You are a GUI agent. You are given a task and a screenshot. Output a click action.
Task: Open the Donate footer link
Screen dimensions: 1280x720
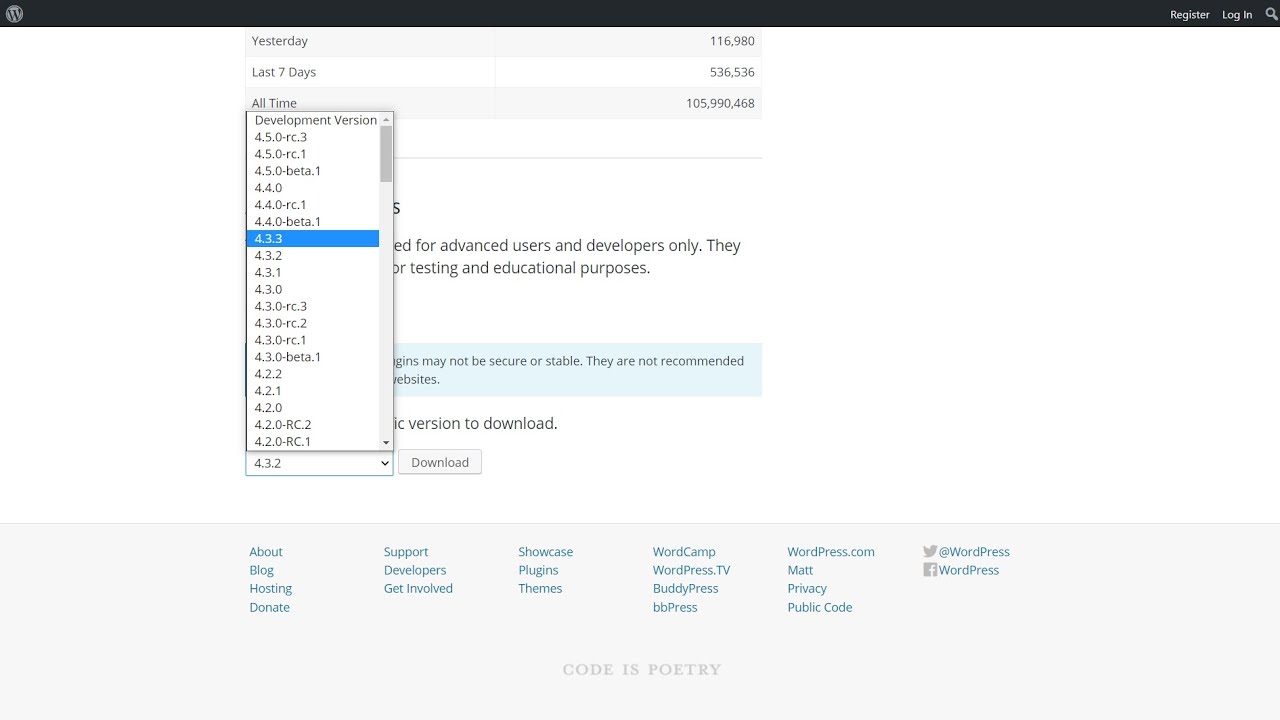[x=270, y=607]
